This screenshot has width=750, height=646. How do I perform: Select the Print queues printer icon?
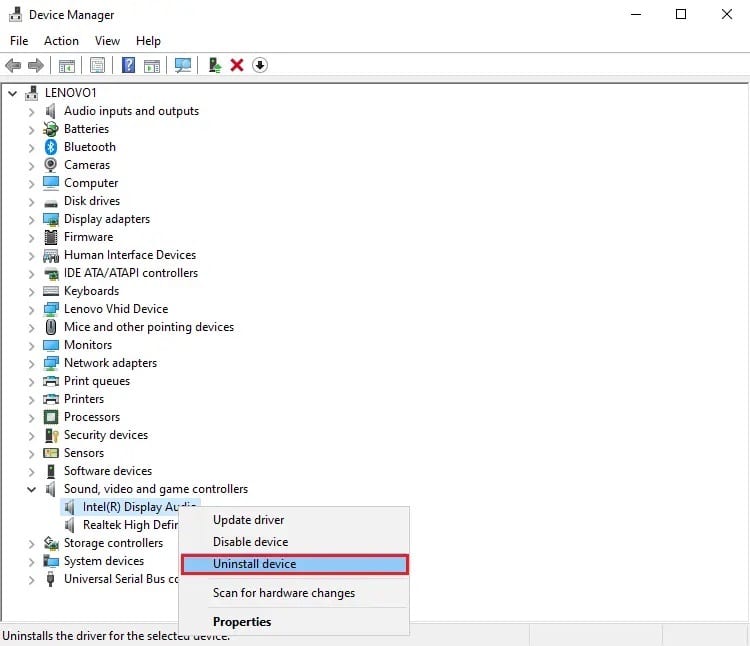pyautogui.click(x=51, y=381)
